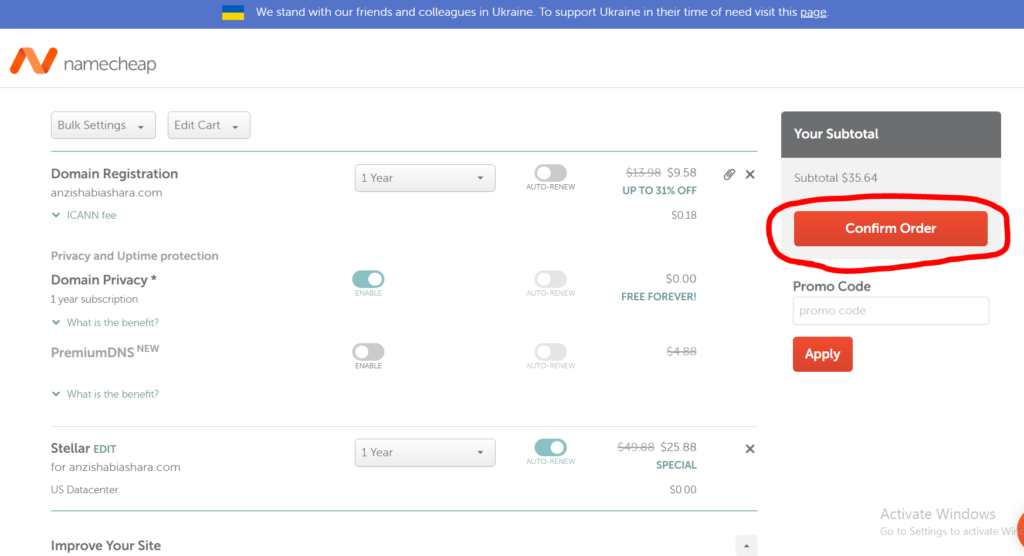Image resolution: width=1024 pixels, height=556 pixels.
Task: Click the '$9.58' domain price
Action: (682, 172)
